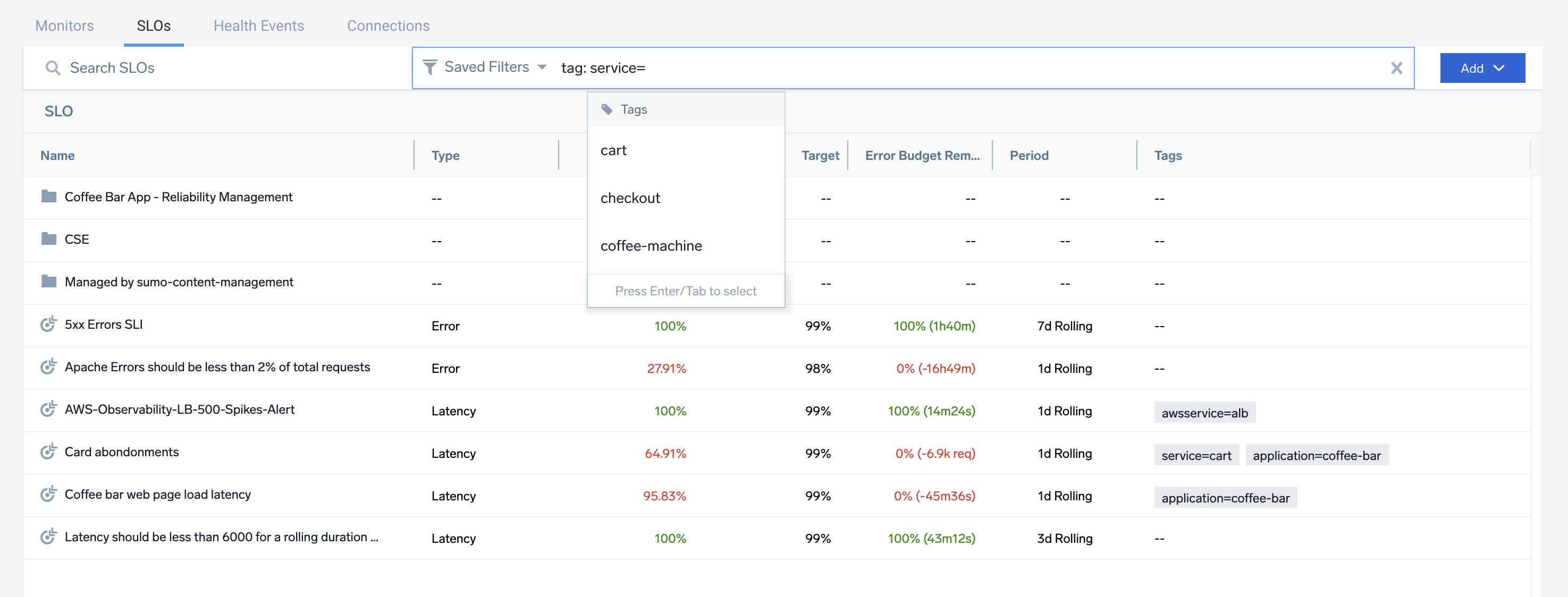1568x597 pixels.
Task: Click the folder icon for Managed by sumo-content-management
Action: pos(49,281)
